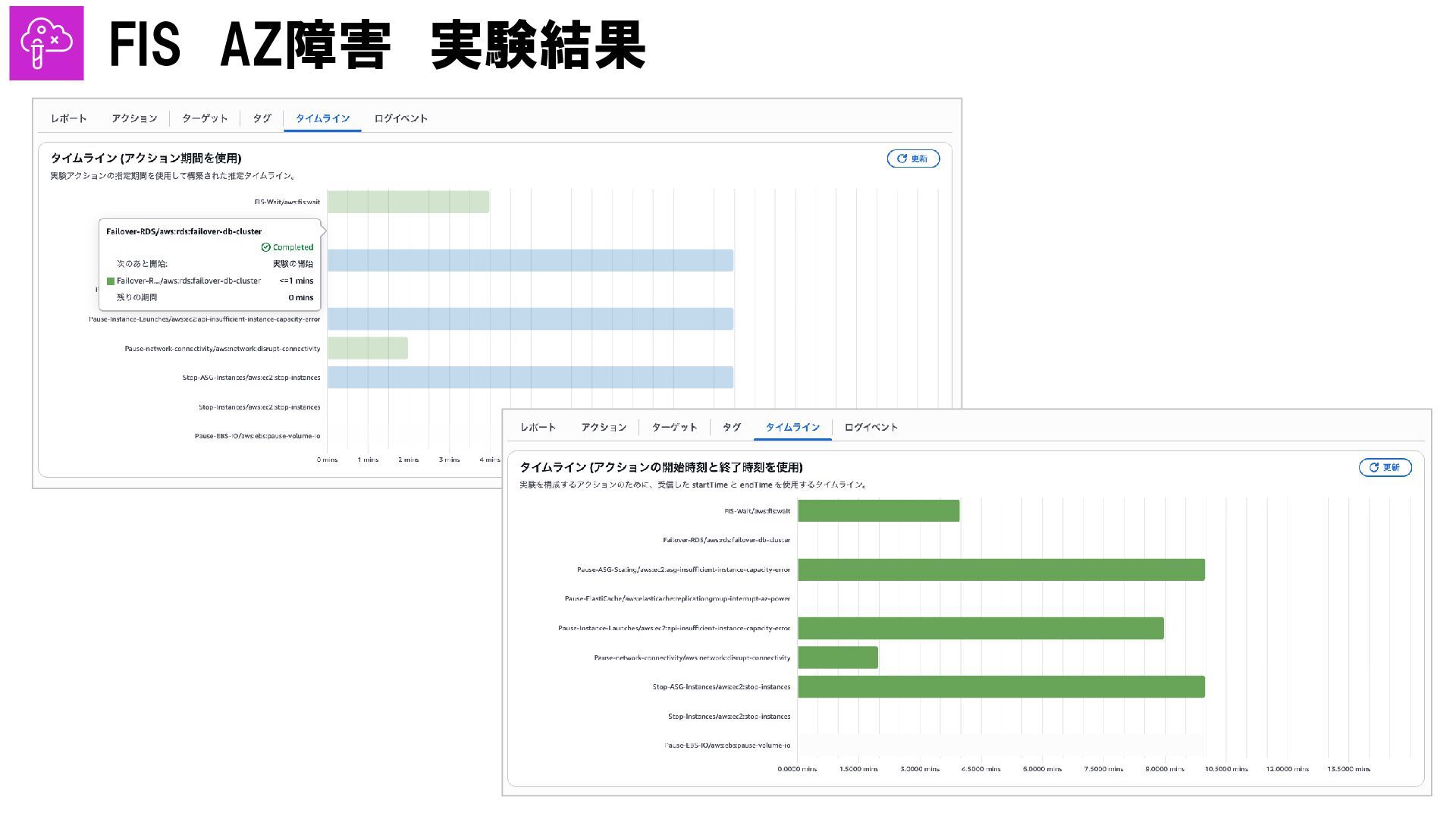Click FIS-Wait/aws:fis:wait label in lower timeline

[x=758, y=511]
